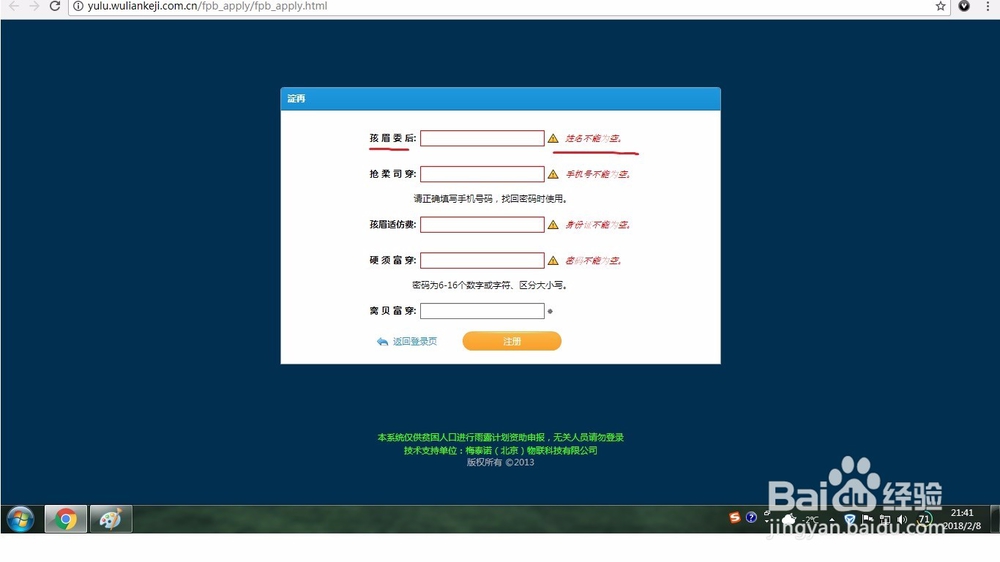Click the Paint icon on the taskbar

point(111,519)
